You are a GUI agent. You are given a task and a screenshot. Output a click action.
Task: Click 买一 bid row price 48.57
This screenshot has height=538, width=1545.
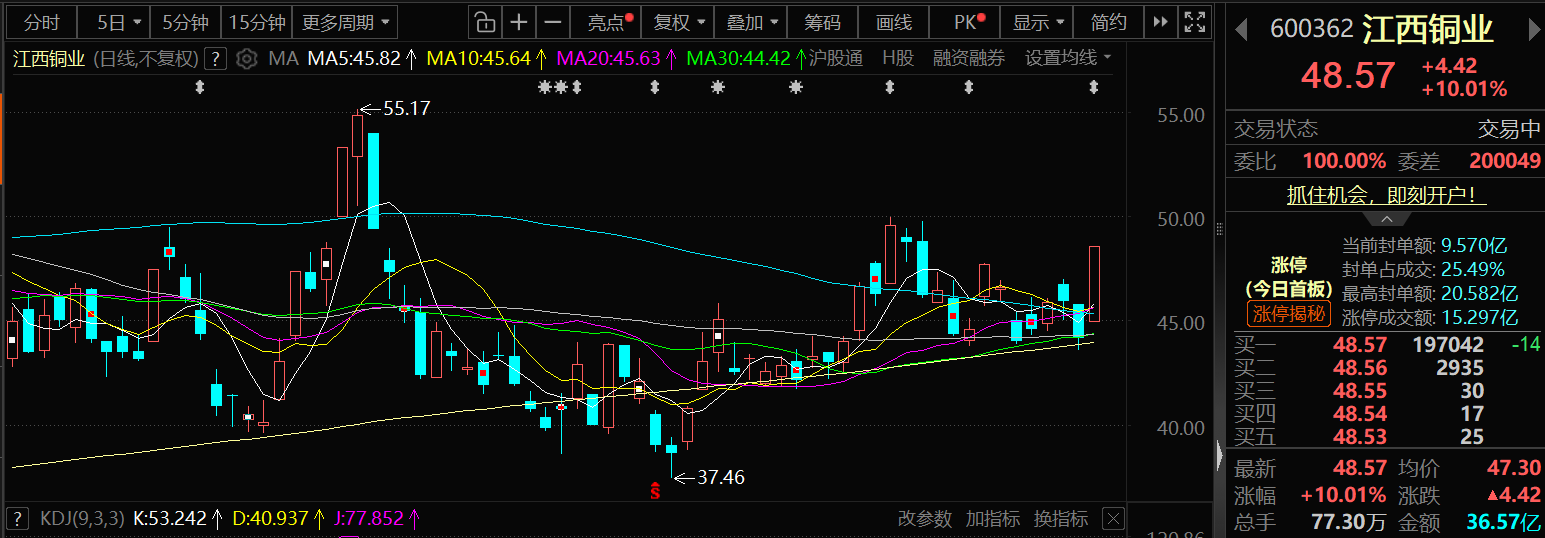1361,345
